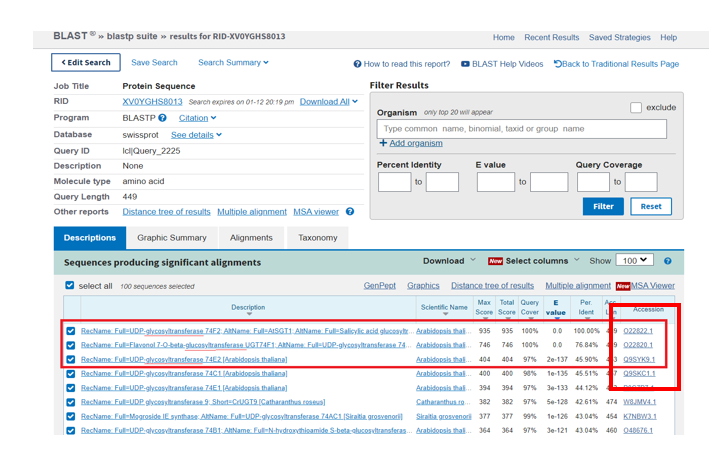727x460 pixels.
Task: Click the BLAST Help Videos camera icon
Action: (x=465, y=64)
